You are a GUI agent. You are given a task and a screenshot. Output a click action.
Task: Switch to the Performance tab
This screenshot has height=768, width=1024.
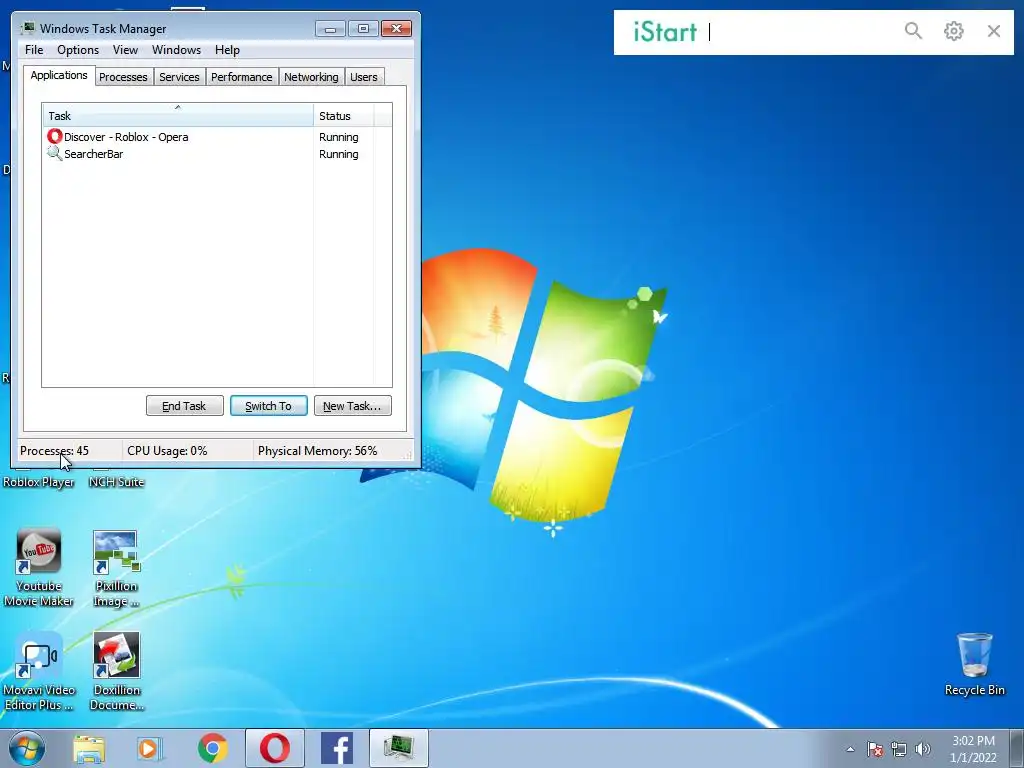click(241, 77)
